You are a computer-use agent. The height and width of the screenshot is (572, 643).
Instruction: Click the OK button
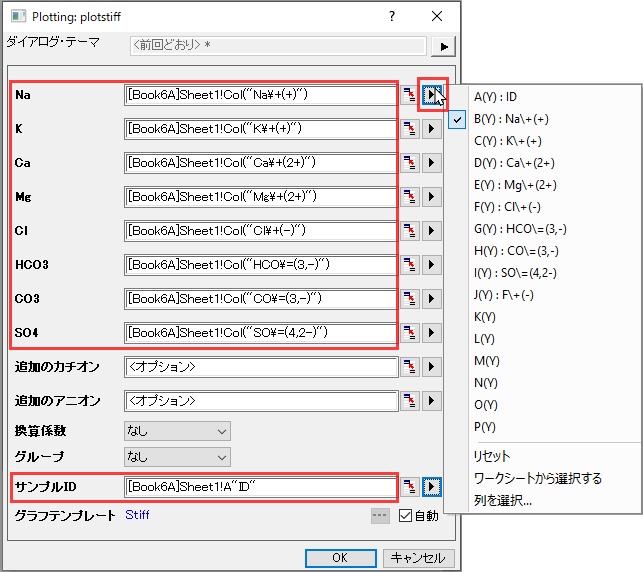340,558
